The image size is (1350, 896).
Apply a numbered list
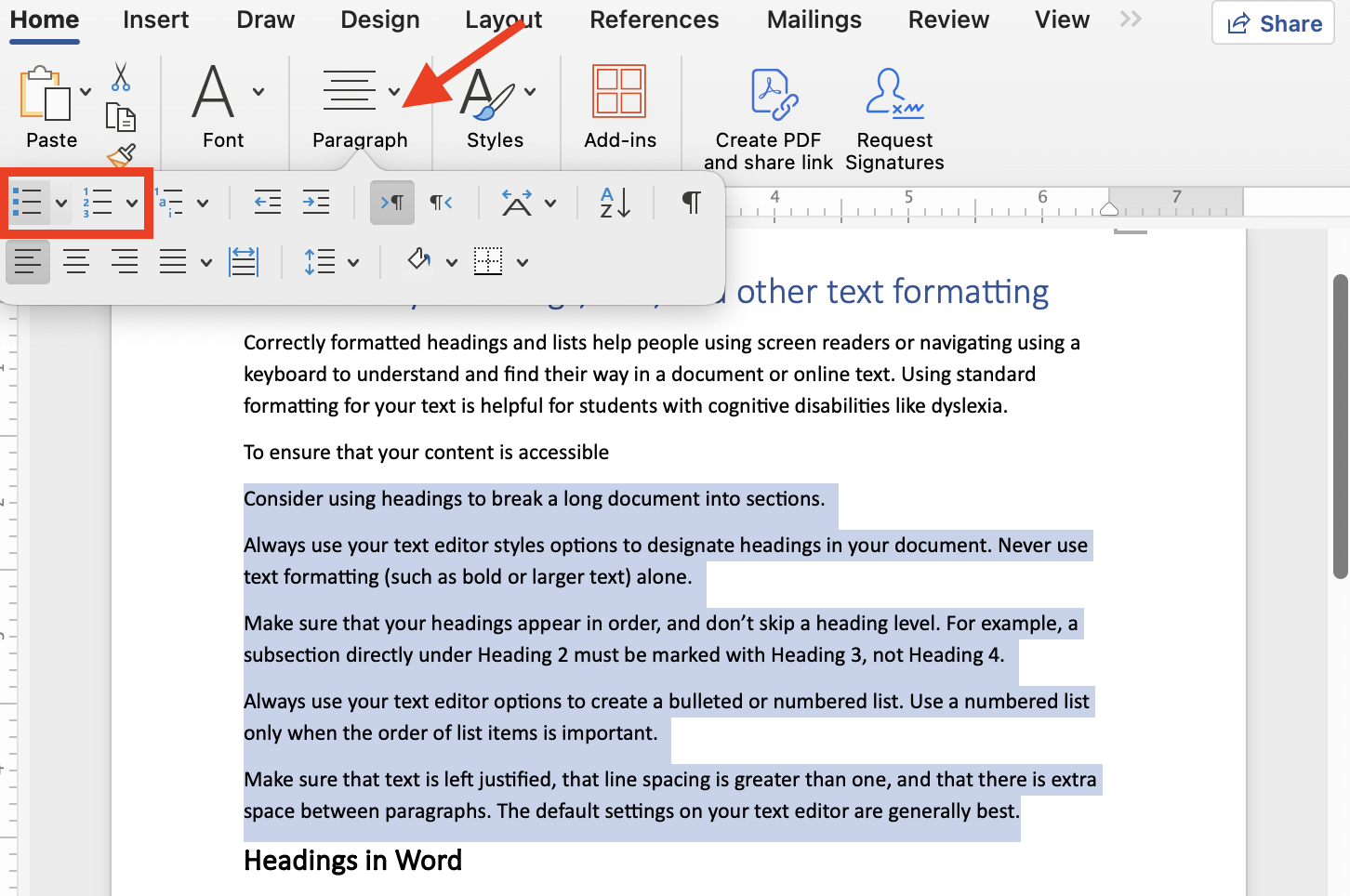pos(100,202)
